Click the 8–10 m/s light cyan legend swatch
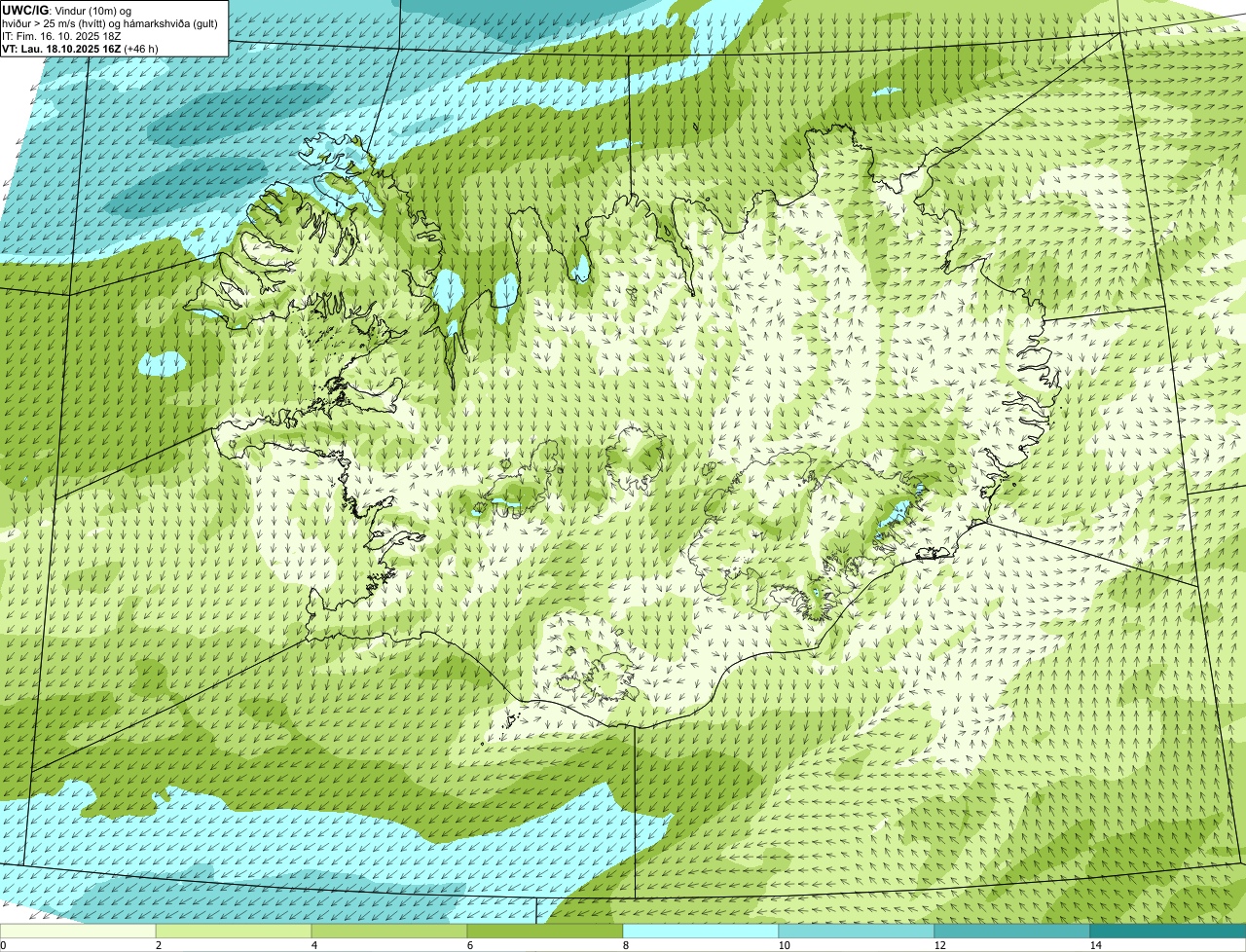Screen dimensions: 1246x952 [701, 931]
